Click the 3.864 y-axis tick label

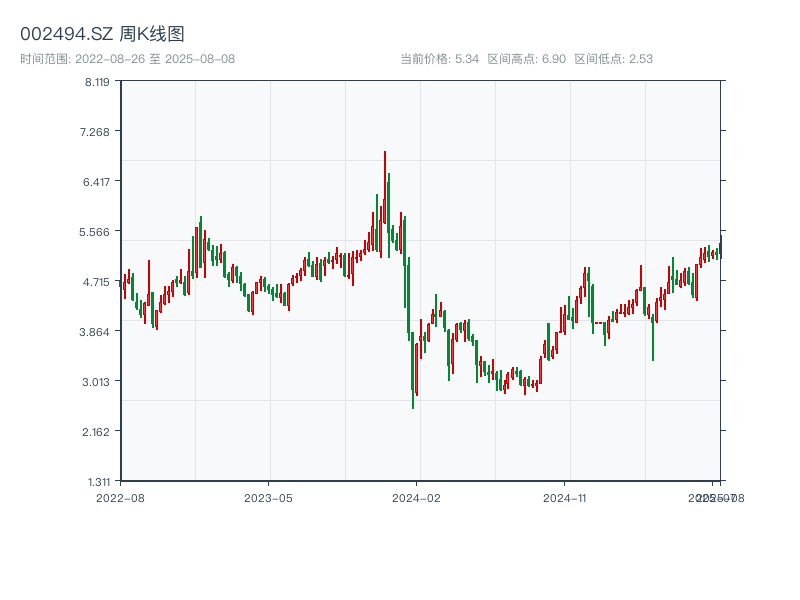97,332
